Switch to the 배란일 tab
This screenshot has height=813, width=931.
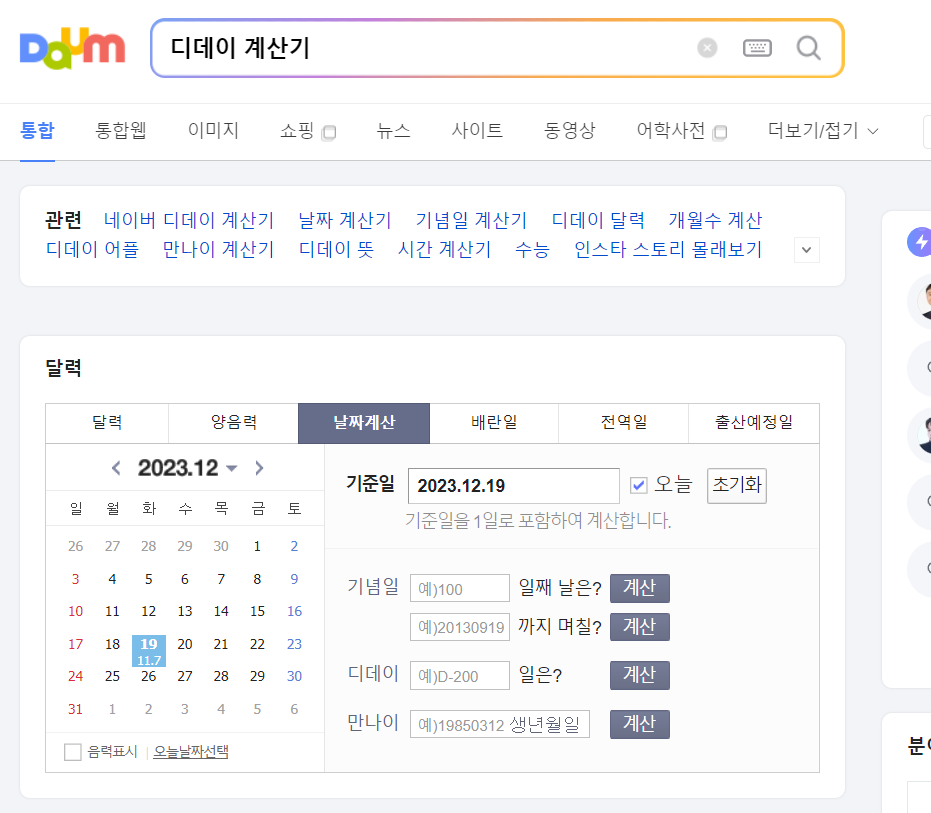tap(493, 423)
